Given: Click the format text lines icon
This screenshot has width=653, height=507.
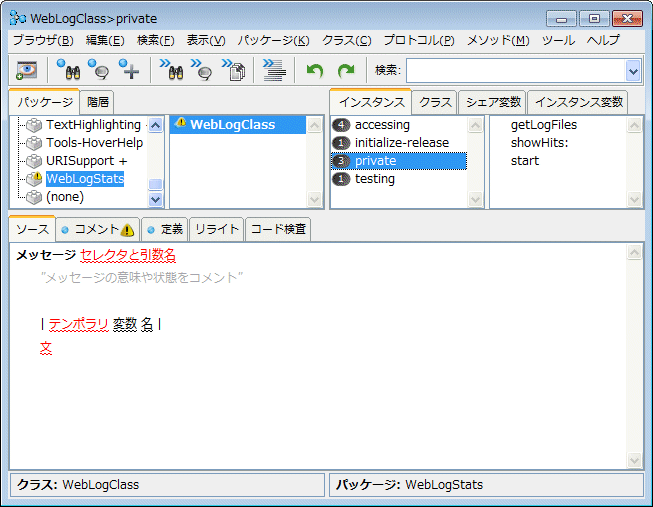Looking at the screenshot, I should [273, 69].
